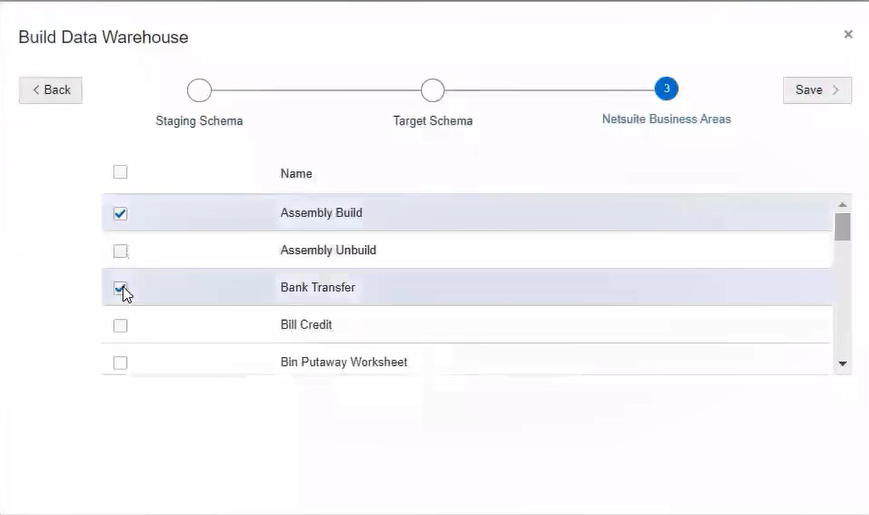Select step 3 Netsuite Business Areas circle
The image size is (869, 515).
pos(666,89)
